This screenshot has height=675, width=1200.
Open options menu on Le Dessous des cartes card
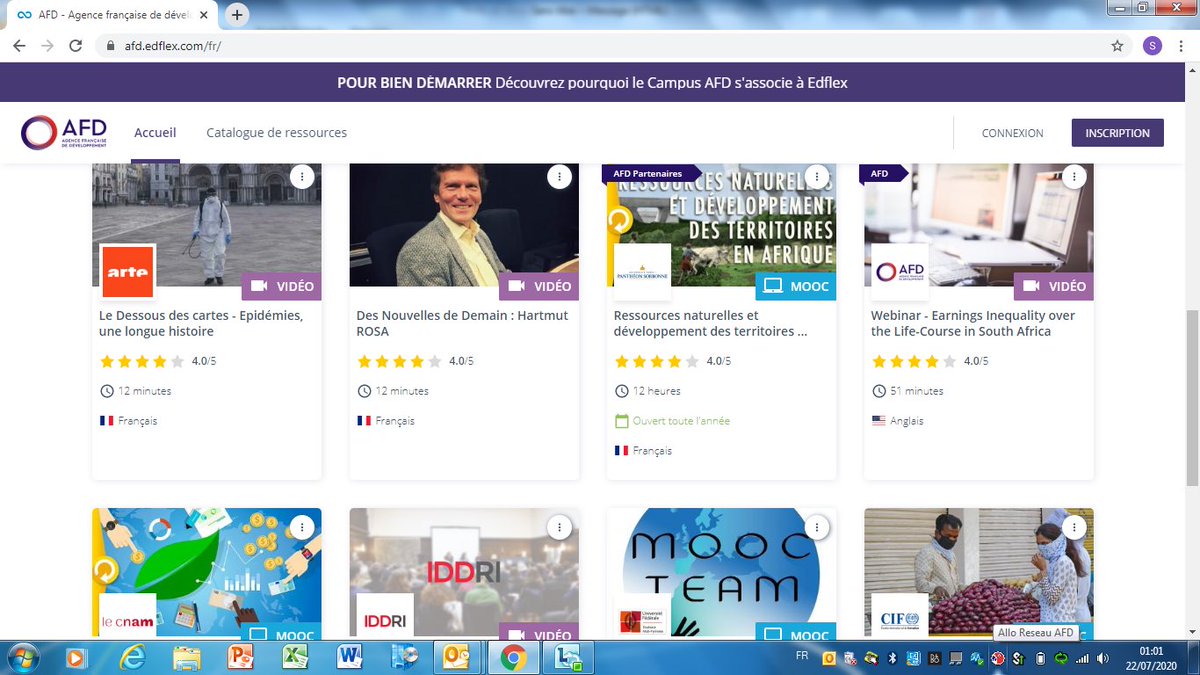tap(302, 176)
